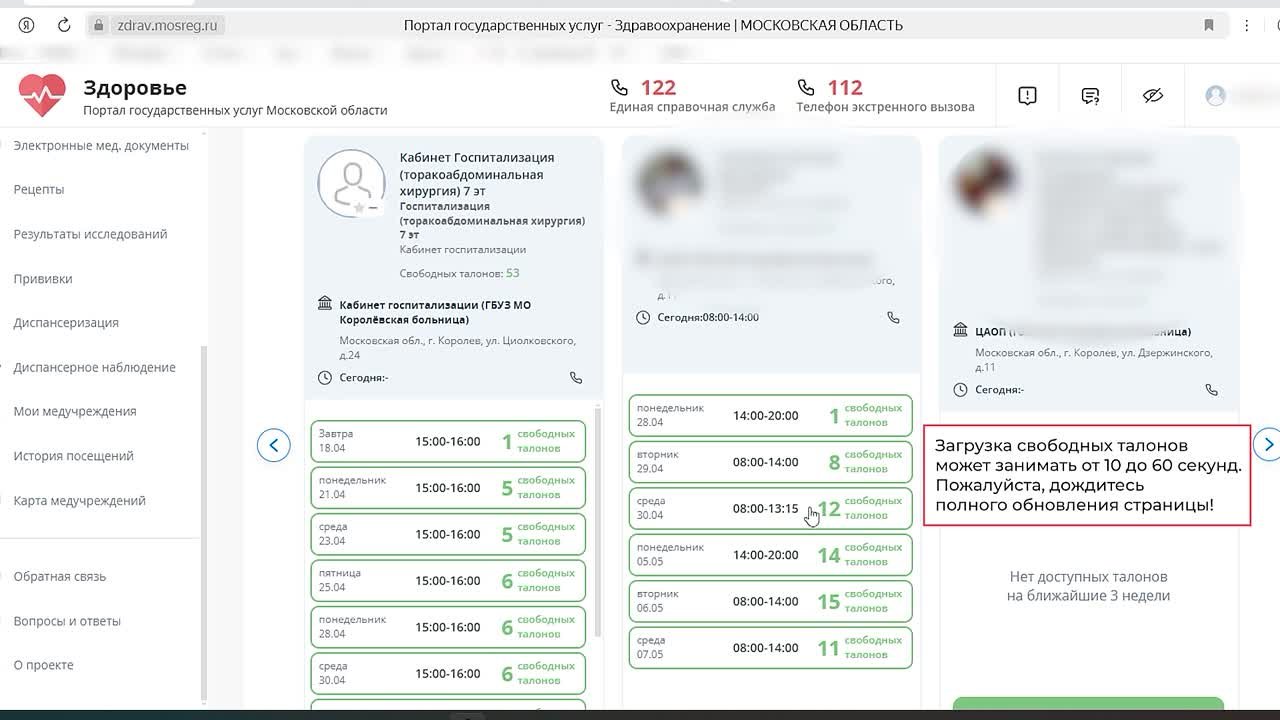Click Свободных талонов: 53 text

click(459, 273)
